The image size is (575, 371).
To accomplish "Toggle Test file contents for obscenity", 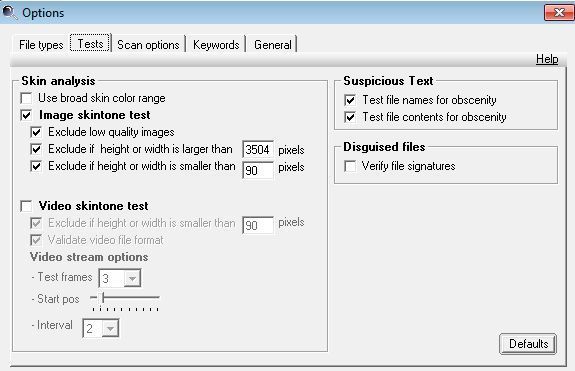I will pyautogui.click(x=350, y=117).
